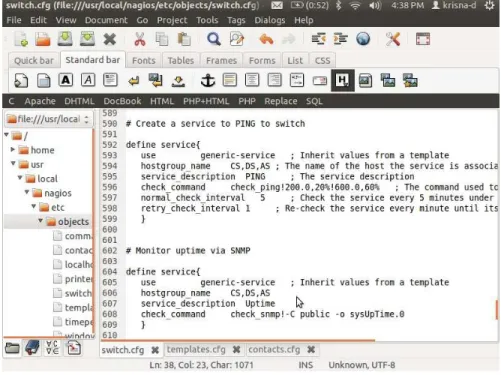Screen dimensions: 501x375
Task: Open the Dialogs menu
Action: click(x=270, y=20)
